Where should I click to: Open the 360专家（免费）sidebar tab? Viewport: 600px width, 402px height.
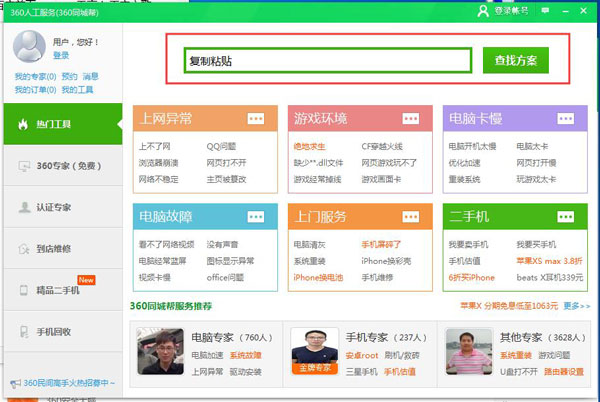click(x=63, y=166)
